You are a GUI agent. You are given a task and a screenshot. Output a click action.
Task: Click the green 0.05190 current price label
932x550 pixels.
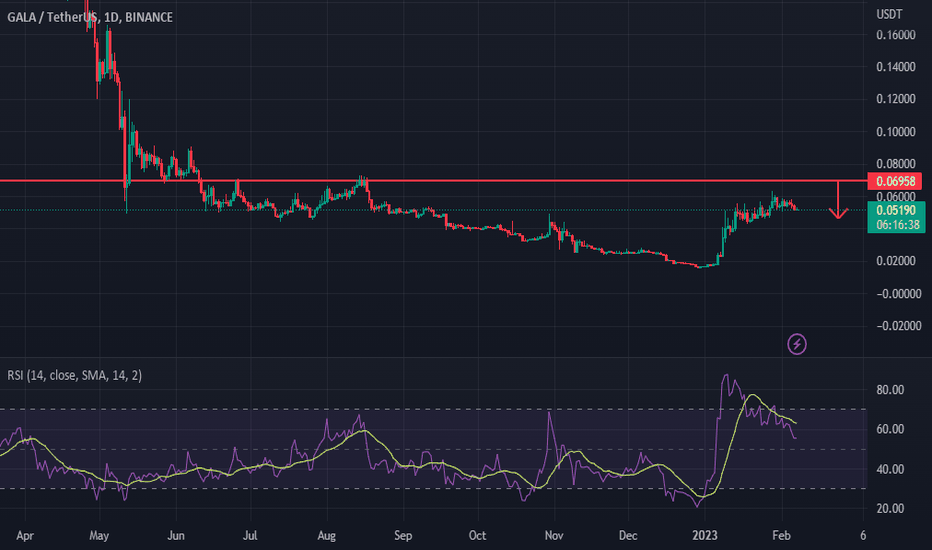(896, 210)
